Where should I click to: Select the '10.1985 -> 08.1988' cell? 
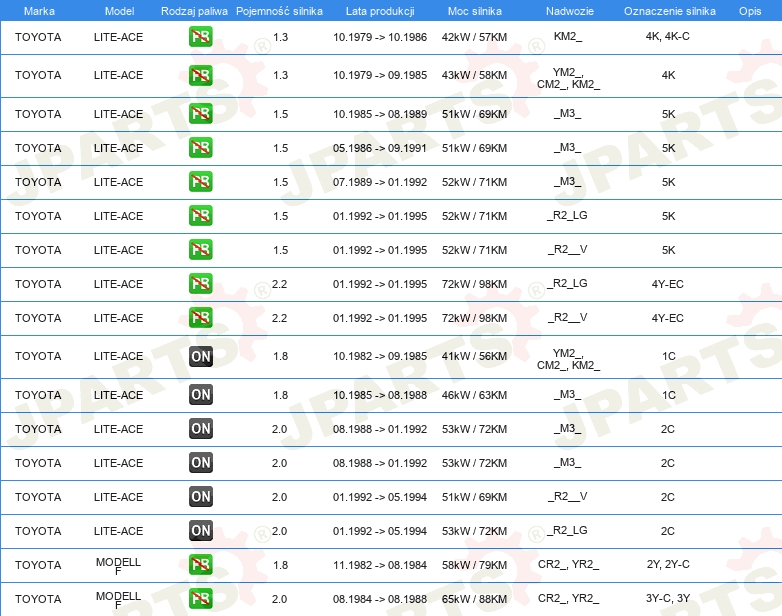coord(380,395)
